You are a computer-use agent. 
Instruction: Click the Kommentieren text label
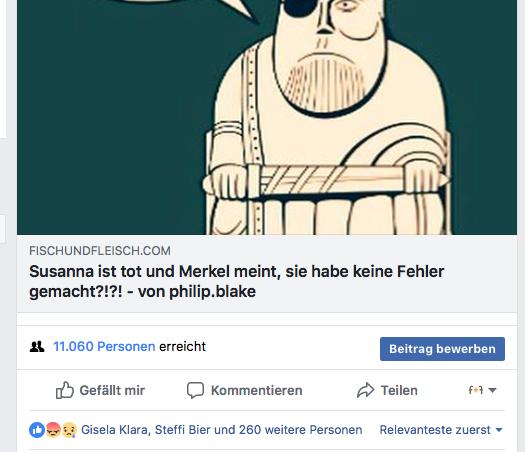[257, 390]
